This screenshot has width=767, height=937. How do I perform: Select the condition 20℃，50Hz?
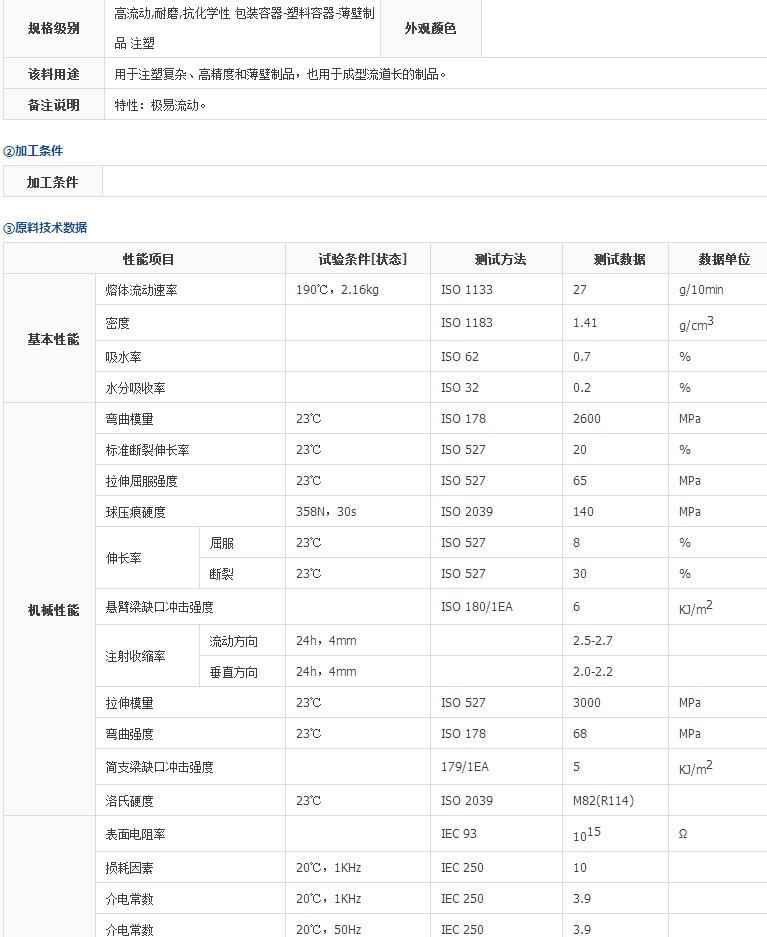pyautogui.click(x=329, y=930)
